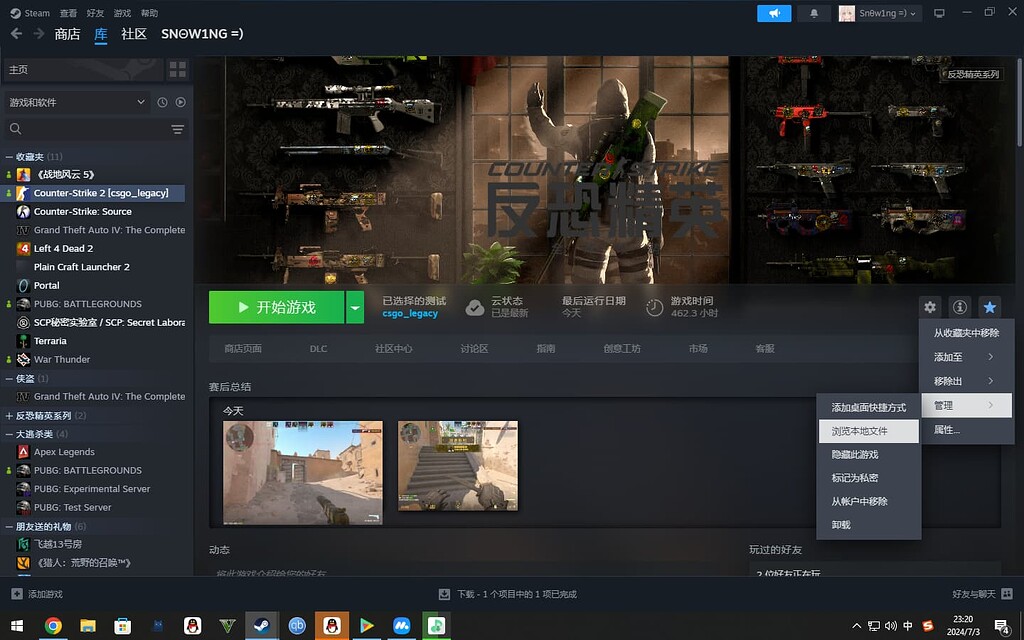
Task: Choose 卸载 in submenu
Action: [x=869, y=525]
